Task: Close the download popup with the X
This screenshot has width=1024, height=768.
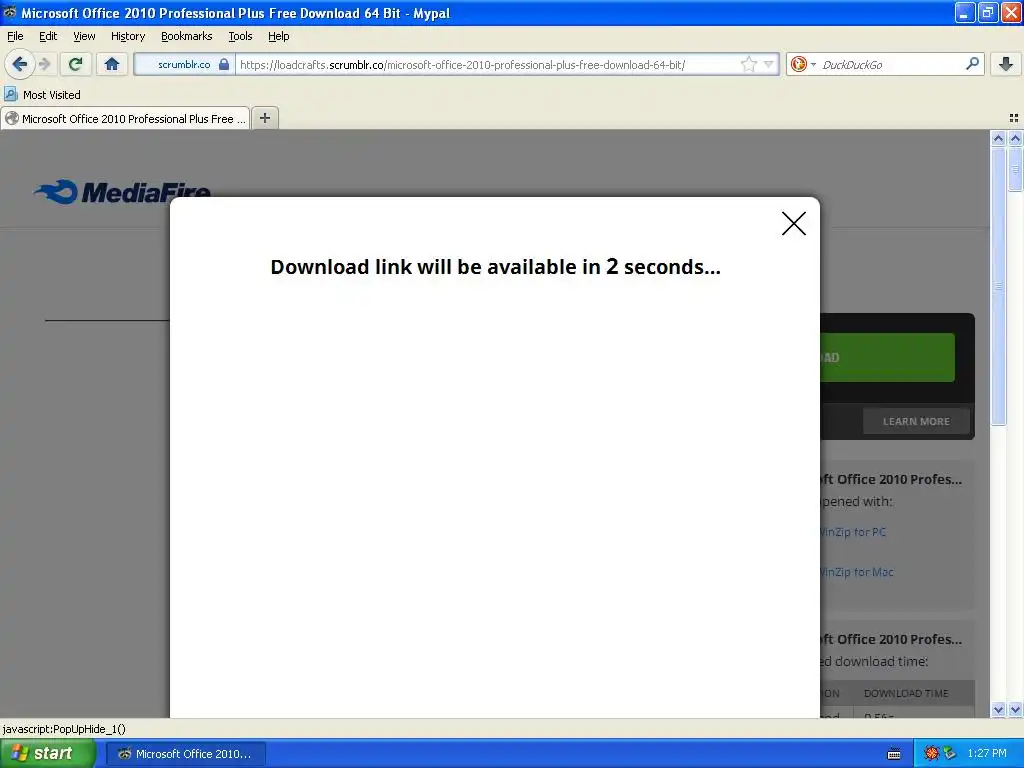Action: 793,224
